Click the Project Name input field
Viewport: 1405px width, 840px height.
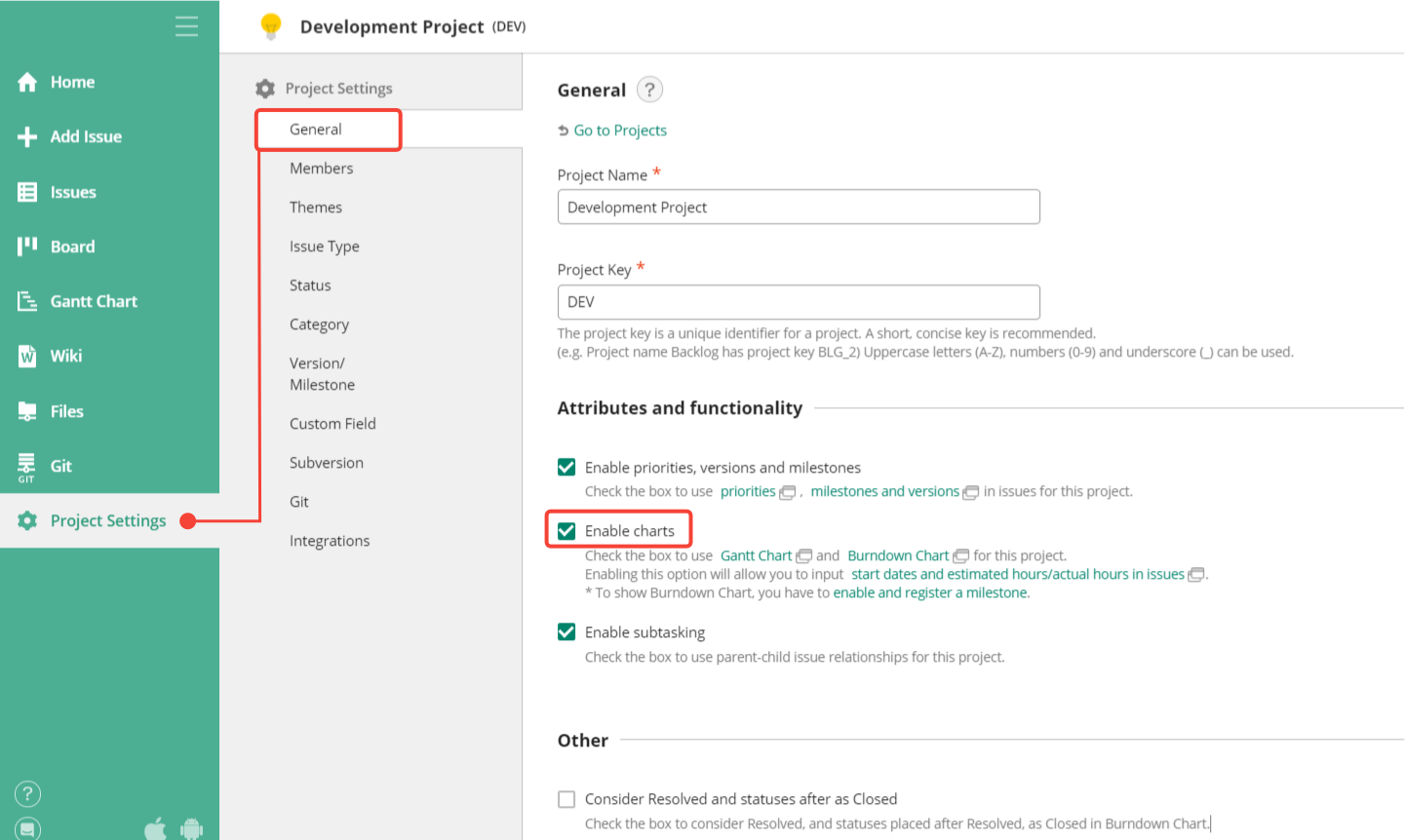coord(799,207)
